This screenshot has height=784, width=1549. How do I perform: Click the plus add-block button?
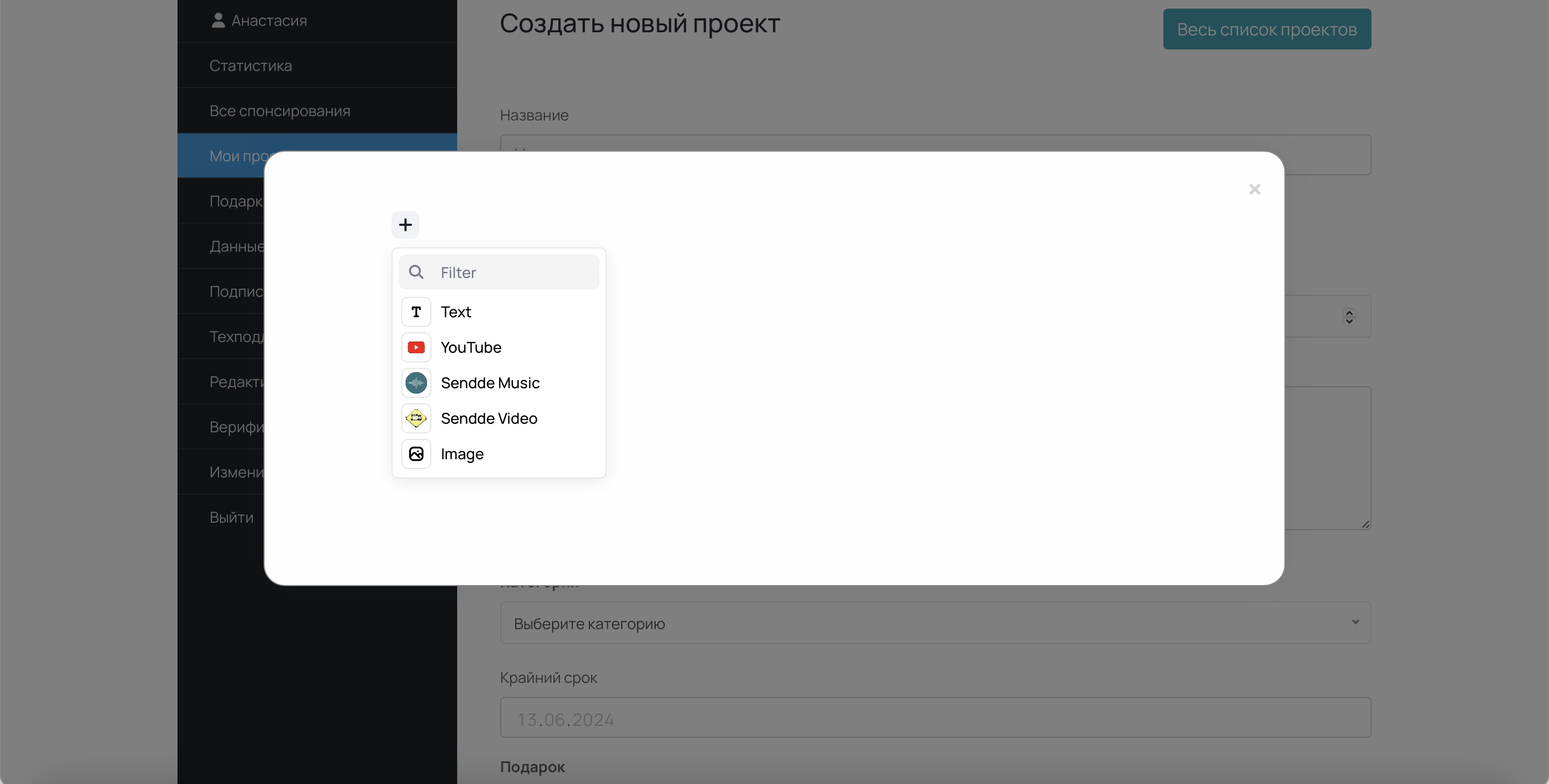[406, 225]
